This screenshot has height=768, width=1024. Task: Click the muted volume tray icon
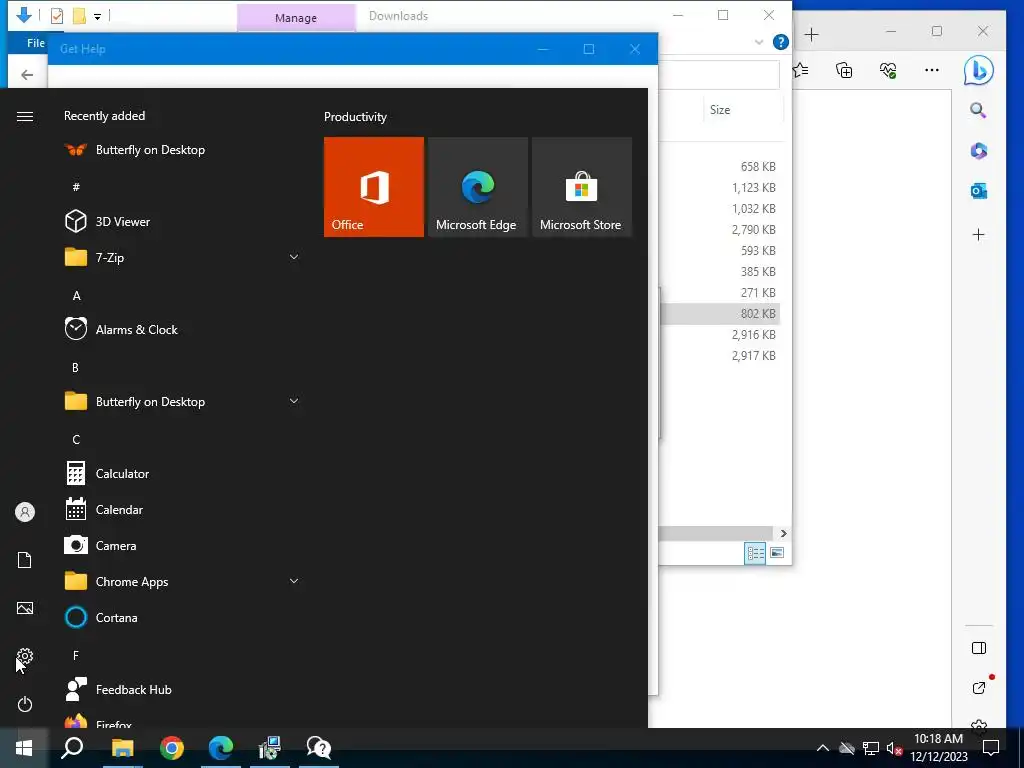tap(894, 748)
